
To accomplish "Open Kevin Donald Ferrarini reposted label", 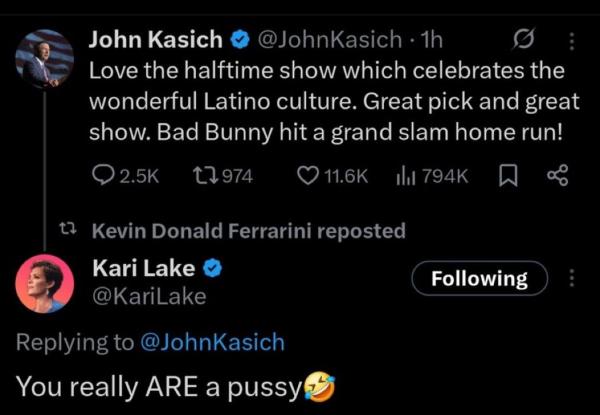I will [248, 231].
